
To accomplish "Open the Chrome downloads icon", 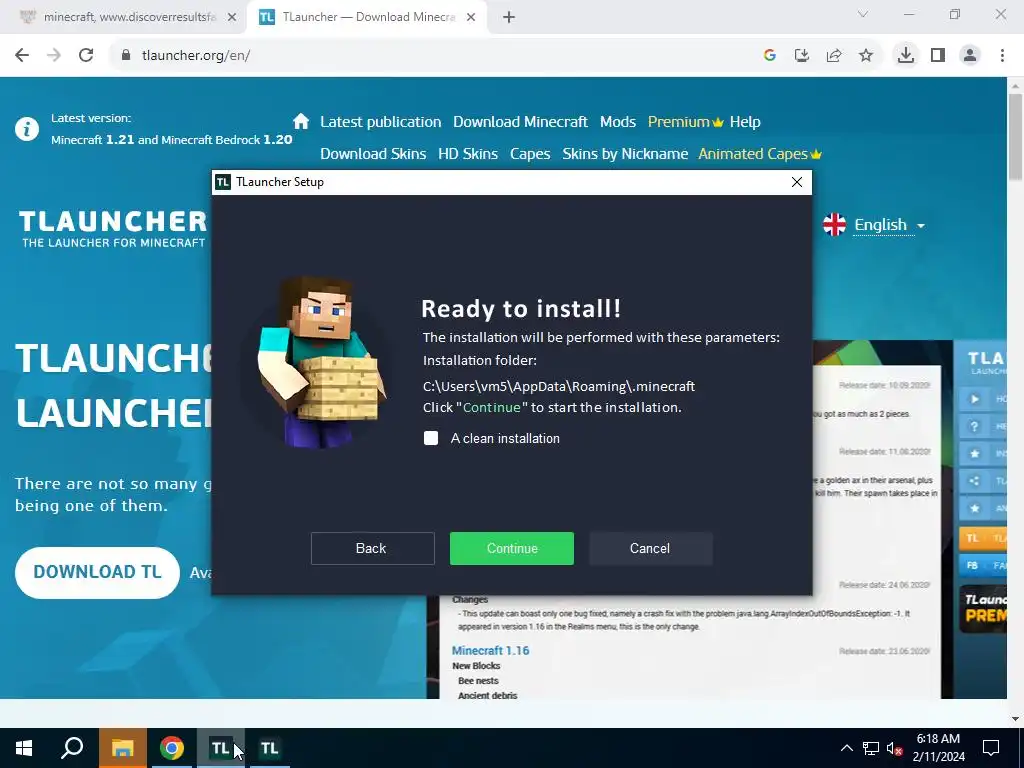I will point(905,56).
